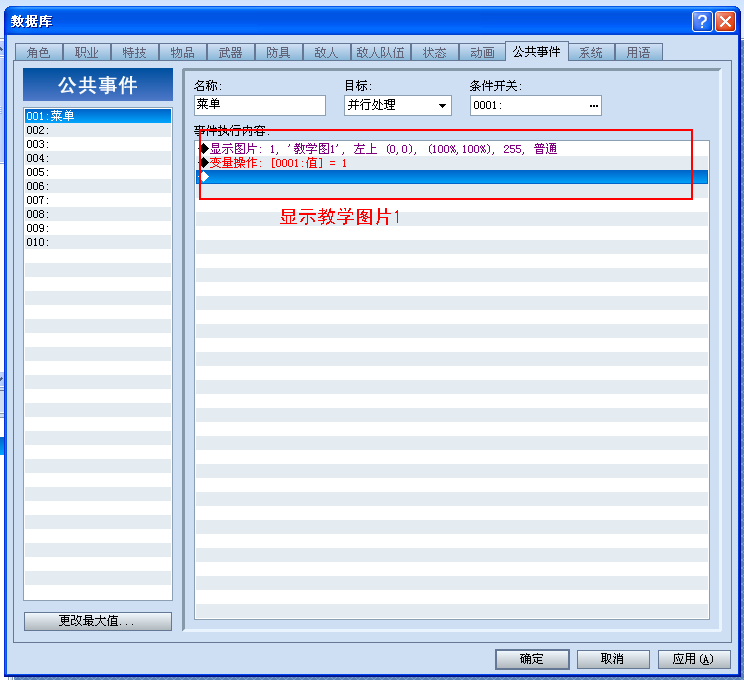Select the 敌人 tab
744x680 pixels.
(326, 52)
